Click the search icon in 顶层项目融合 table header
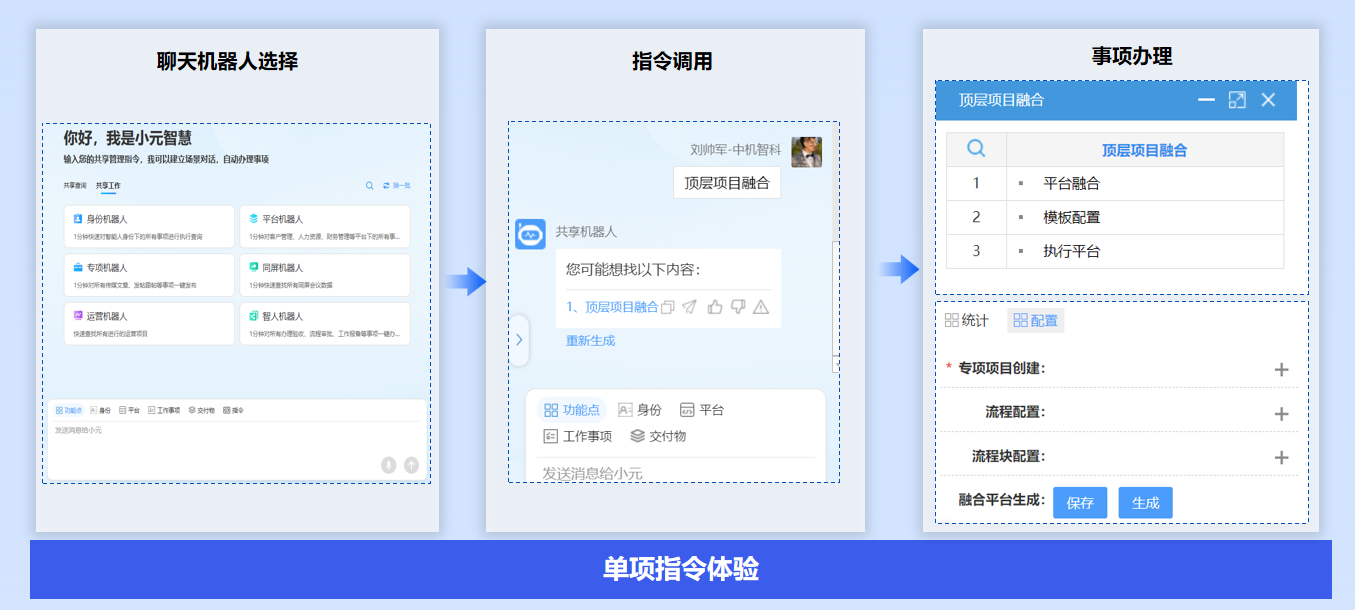Screen dimensions: 1355x610 tap(976, 149)
